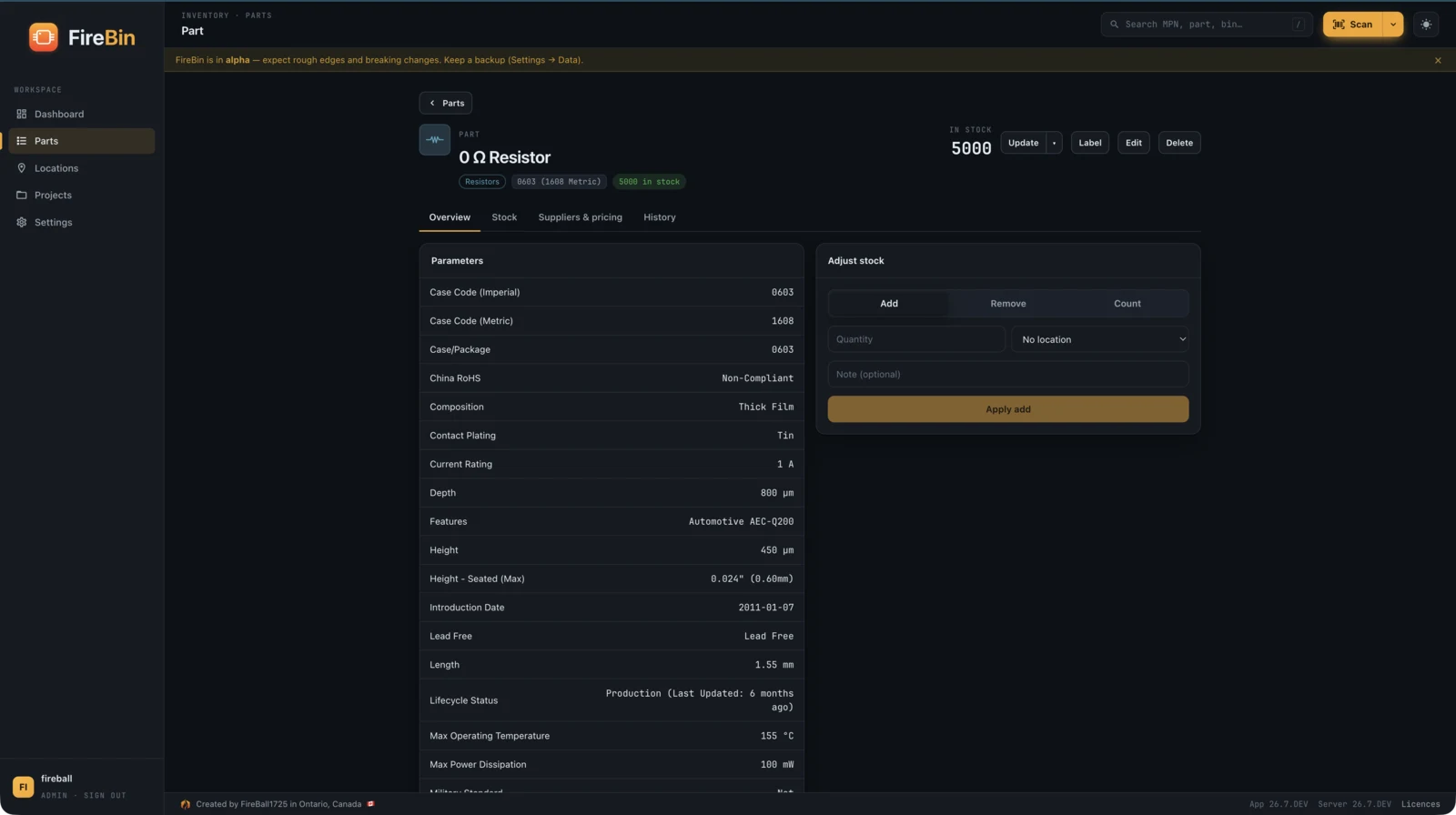1456x815 pixels.
Task: Open the No location dropdown
Action: [x=1100, y=339]
